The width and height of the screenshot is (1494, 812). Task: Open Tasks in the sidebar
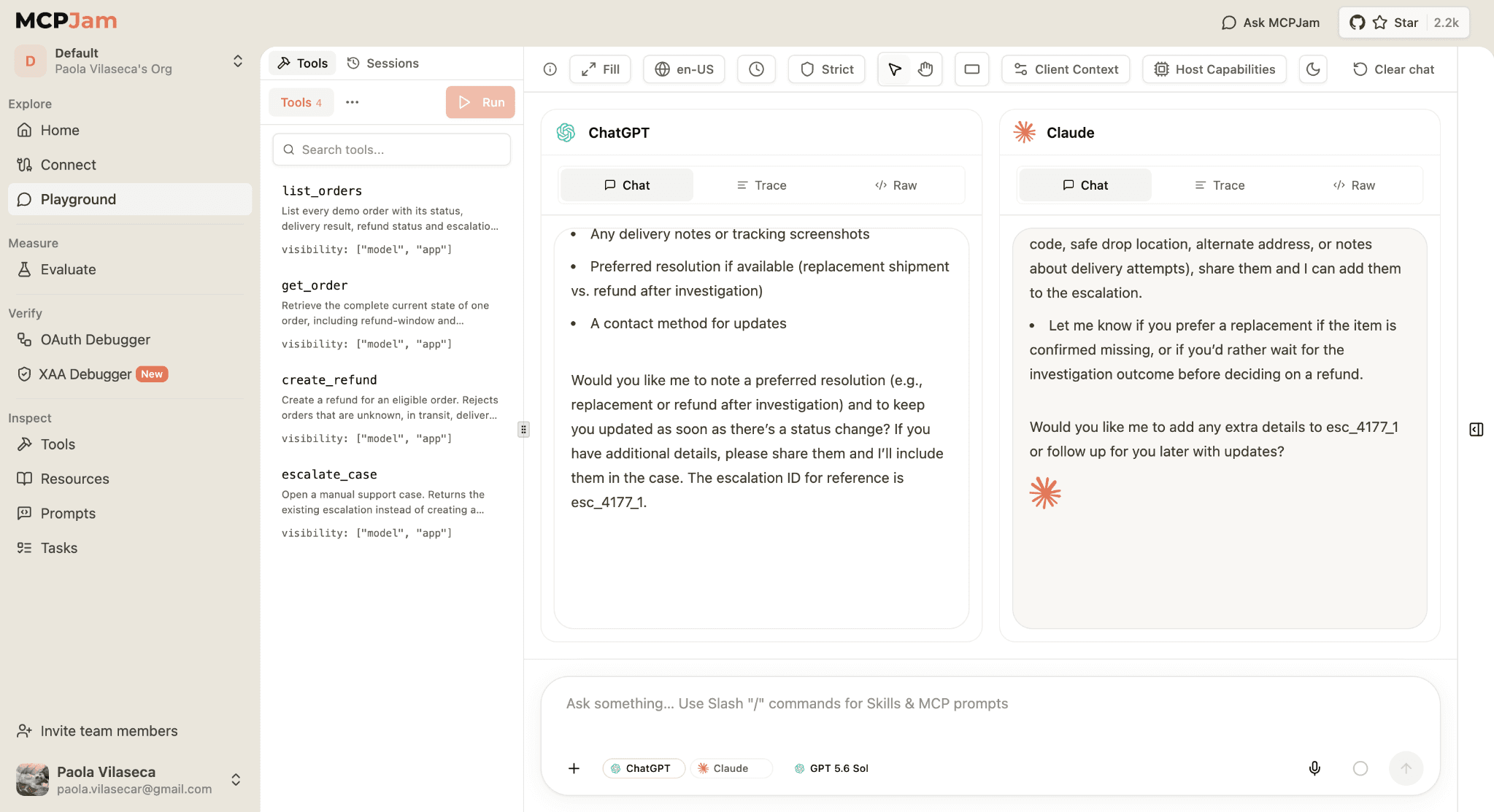(130, 548)
